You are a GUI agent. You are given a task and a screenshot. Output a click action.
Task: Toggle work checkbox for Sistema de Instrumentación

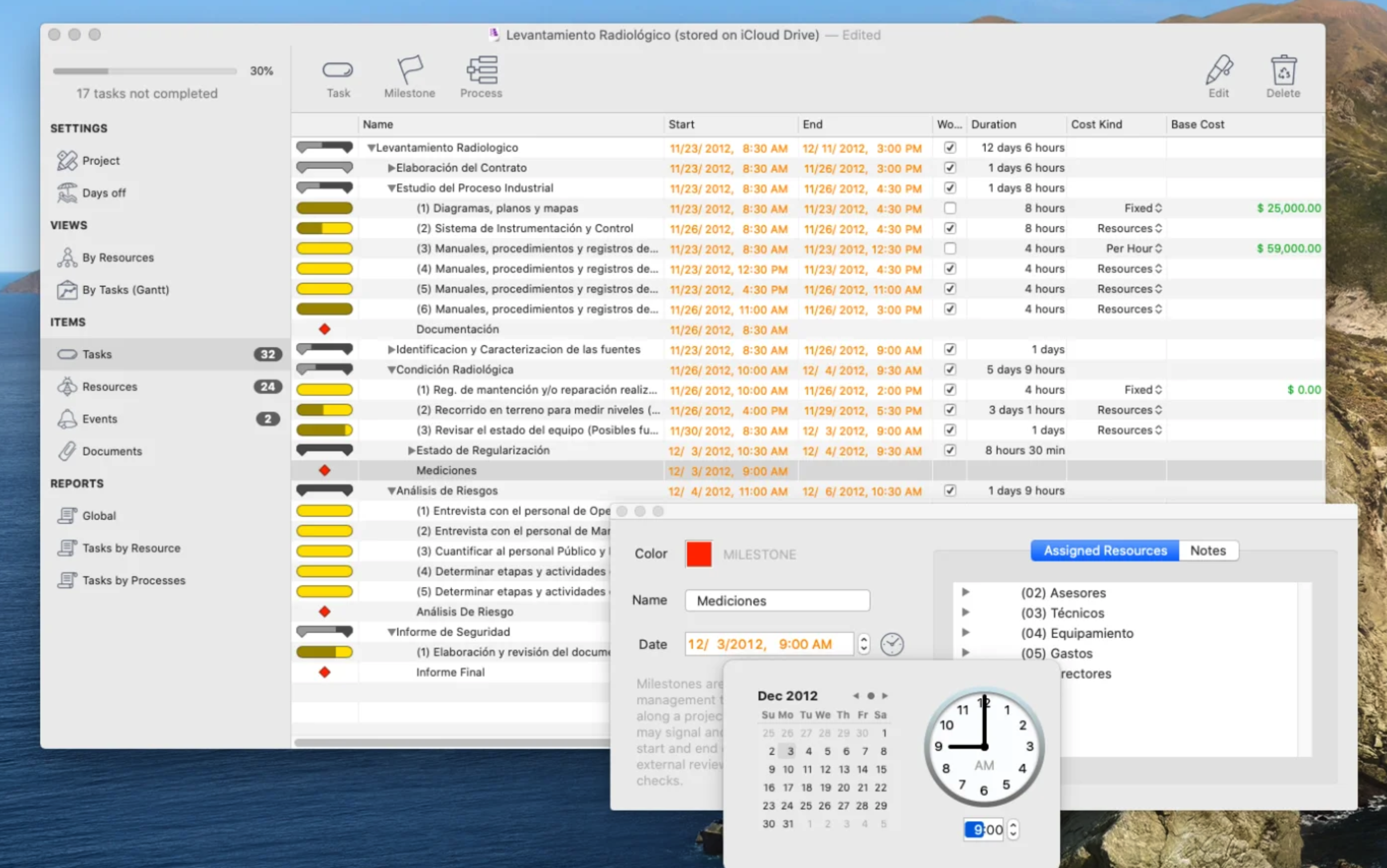click(x=949, y=229)
